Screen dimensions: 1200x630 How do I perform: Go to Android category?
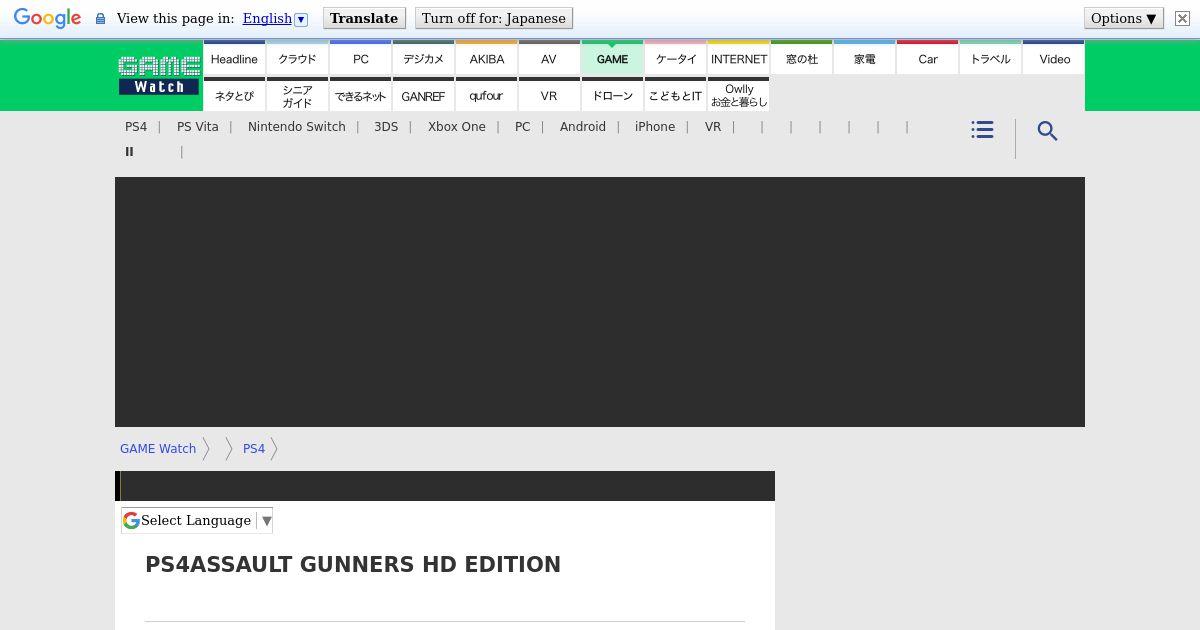[583, 127]
